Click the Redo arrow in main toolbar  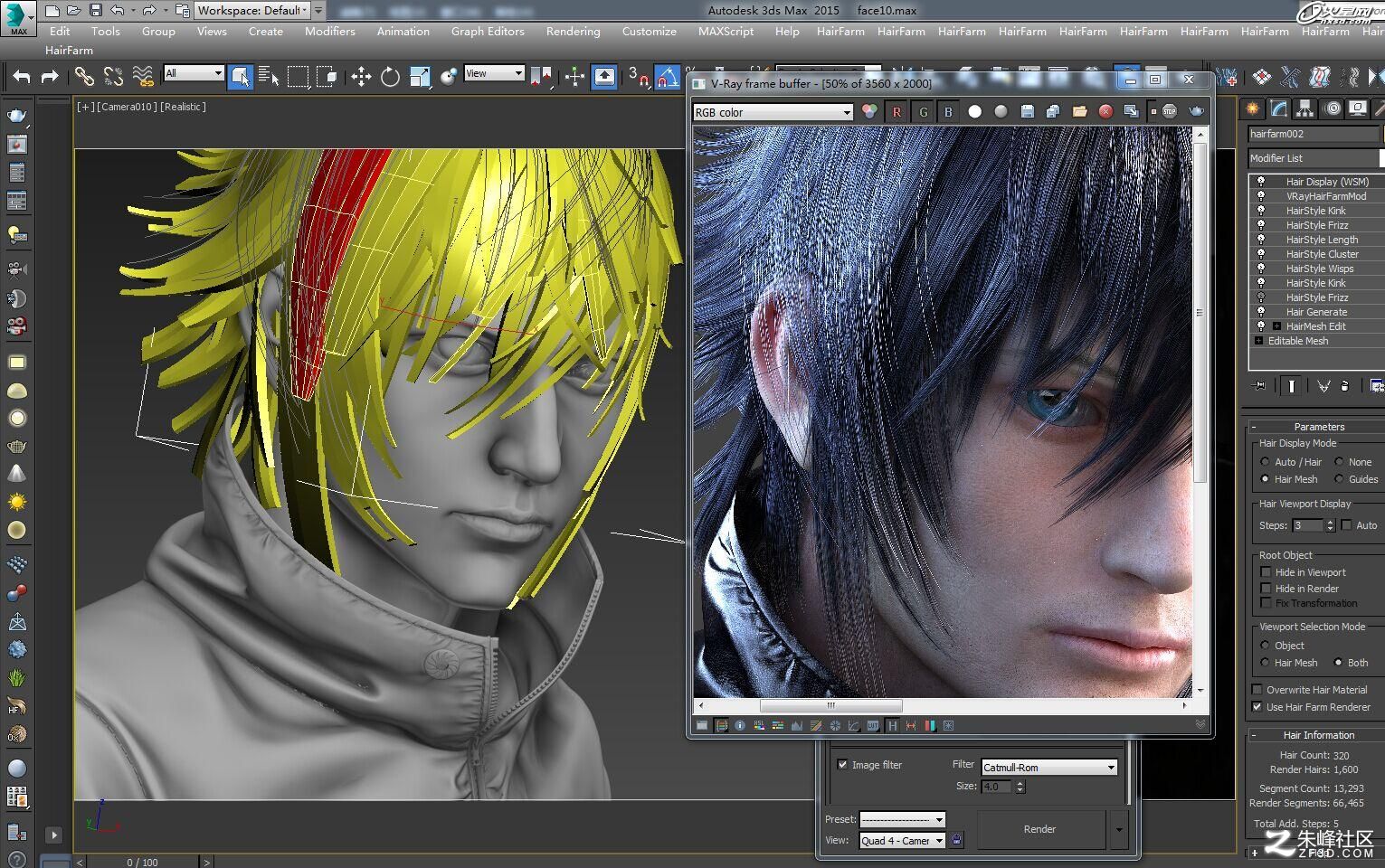tap(50, 77)
